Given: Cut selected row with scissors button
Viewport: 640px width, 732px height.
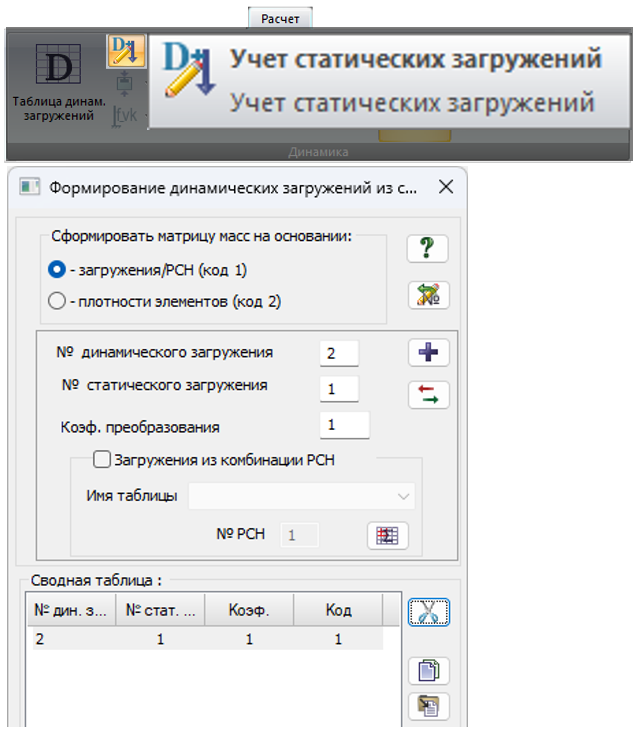Looking at the screenshot, I should [x=429, y=612].
